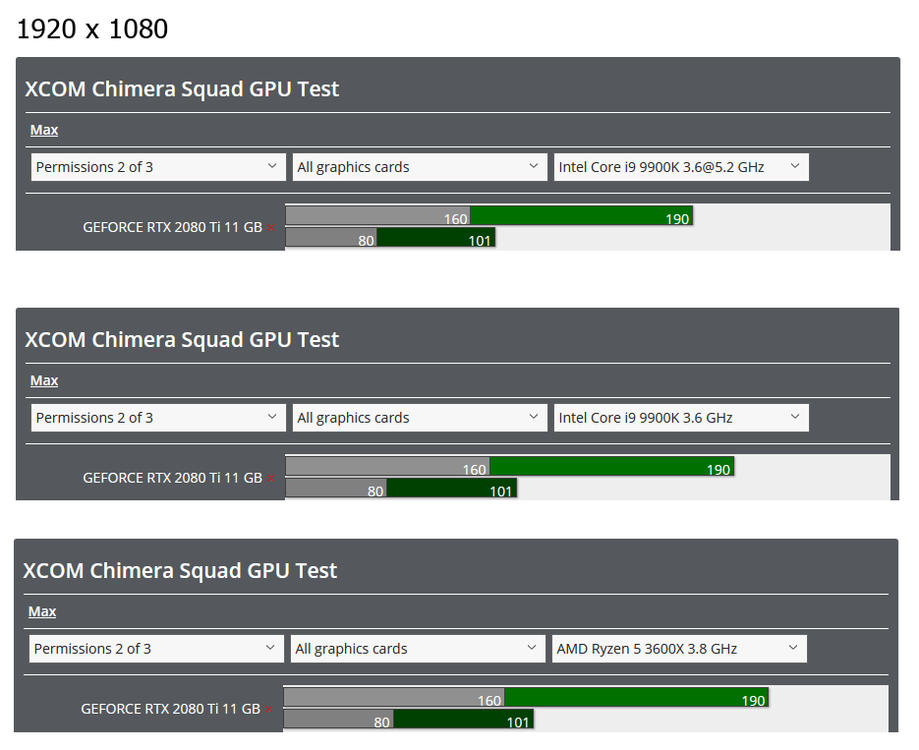
Task: Click GEFORCE RTX 2080 Ti label in 5.2 GHz panel
Action: (x=172, y=227)
